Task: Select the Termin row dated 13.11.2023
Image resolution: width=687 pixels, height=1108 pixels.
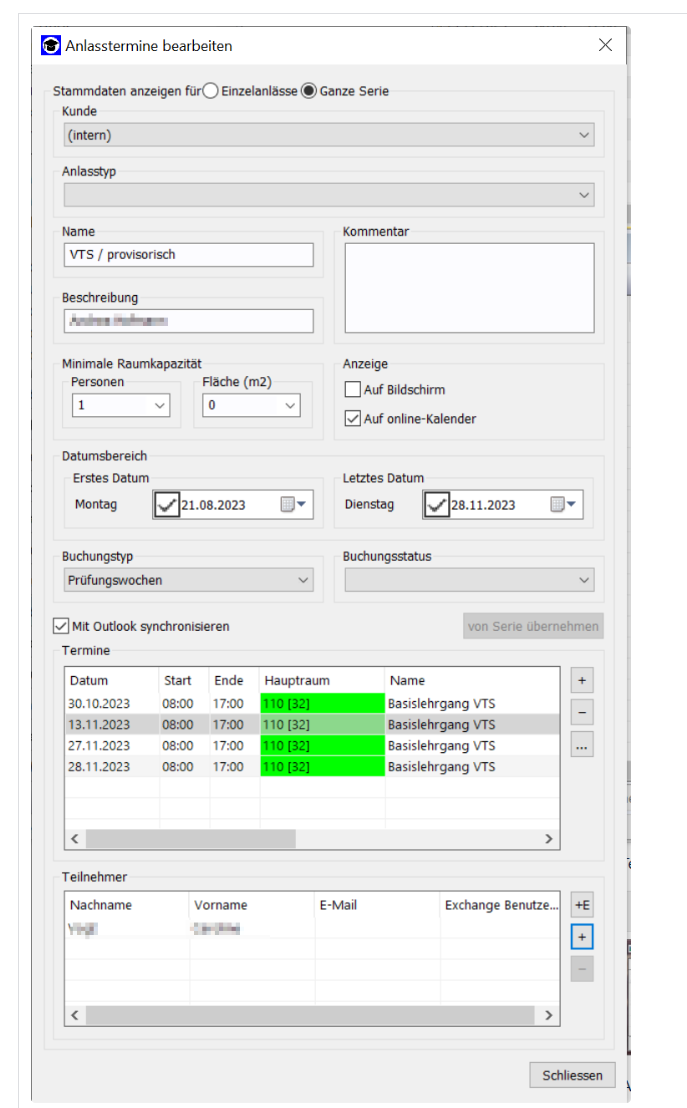Action: [x=312, y=724]
